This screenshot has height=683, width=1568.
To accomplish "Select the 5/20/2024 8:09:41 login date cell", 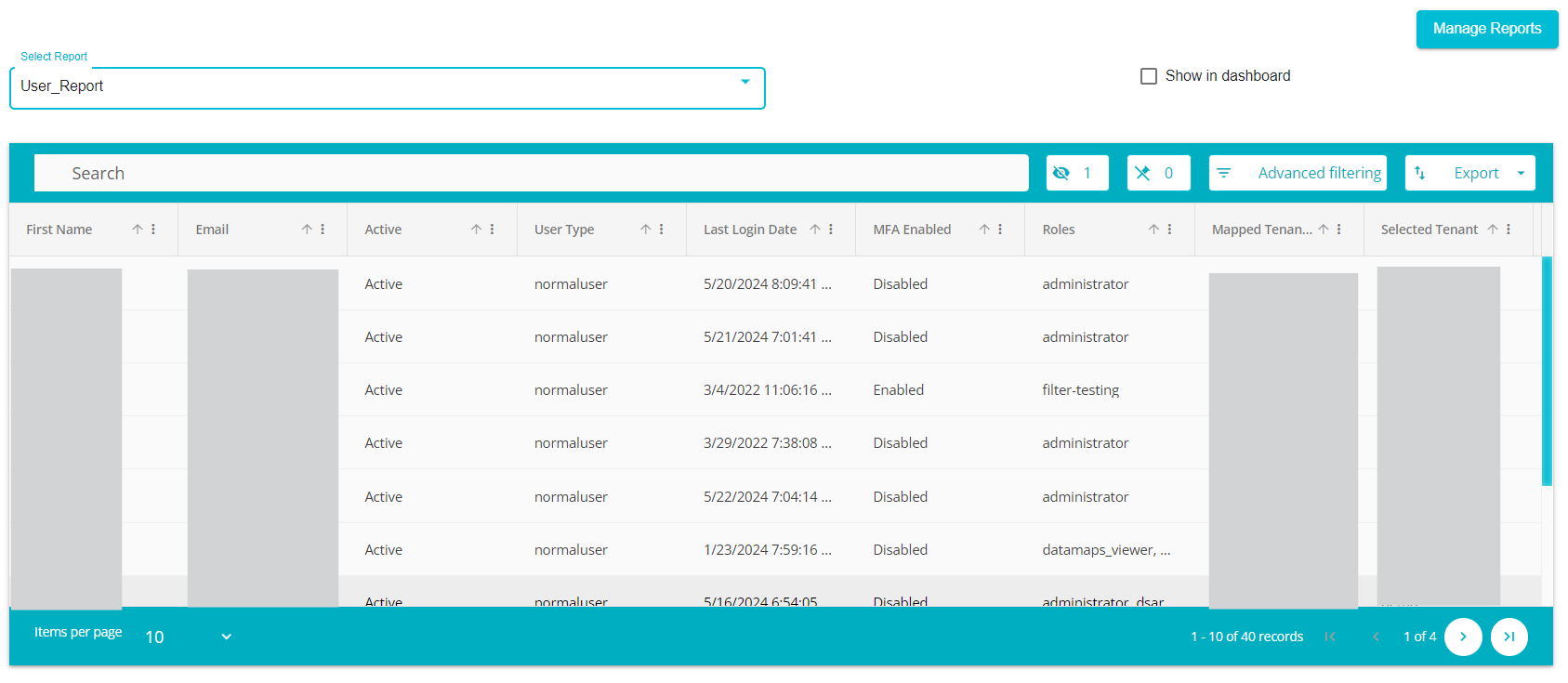I will pos(768,284).
